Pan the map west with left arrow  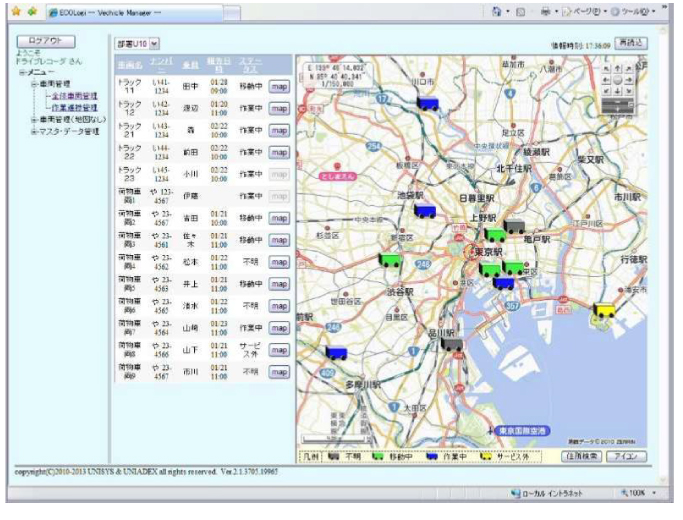[x=606, y=80]
